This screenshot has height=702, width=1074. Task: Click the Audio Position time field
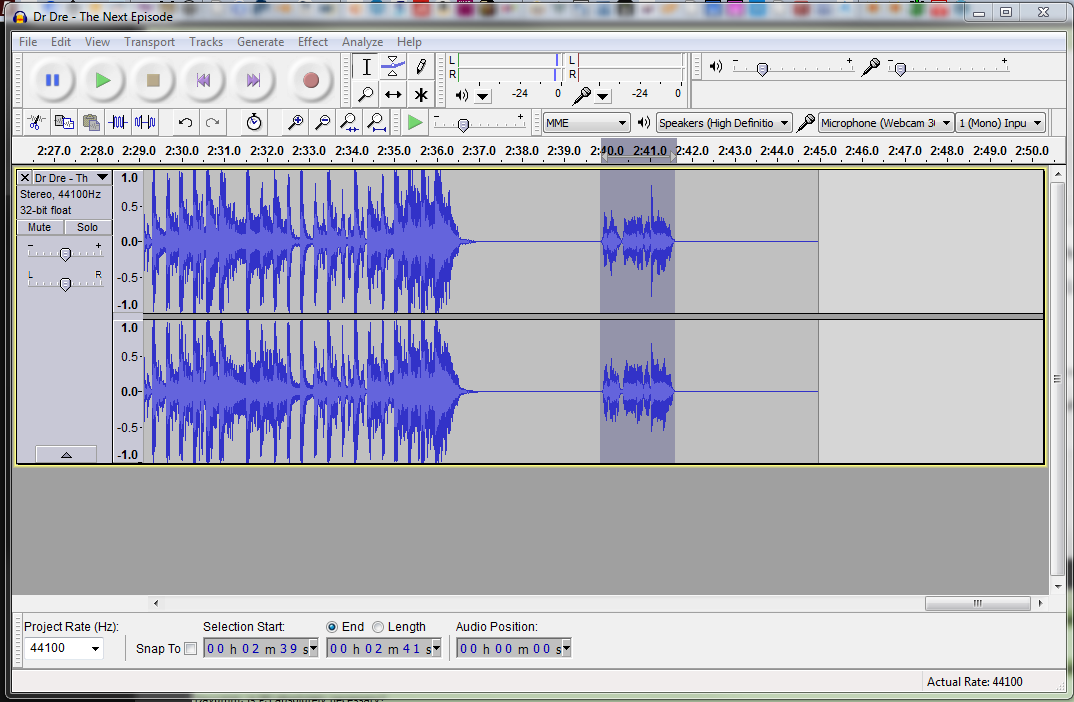(x=514, y=648)
